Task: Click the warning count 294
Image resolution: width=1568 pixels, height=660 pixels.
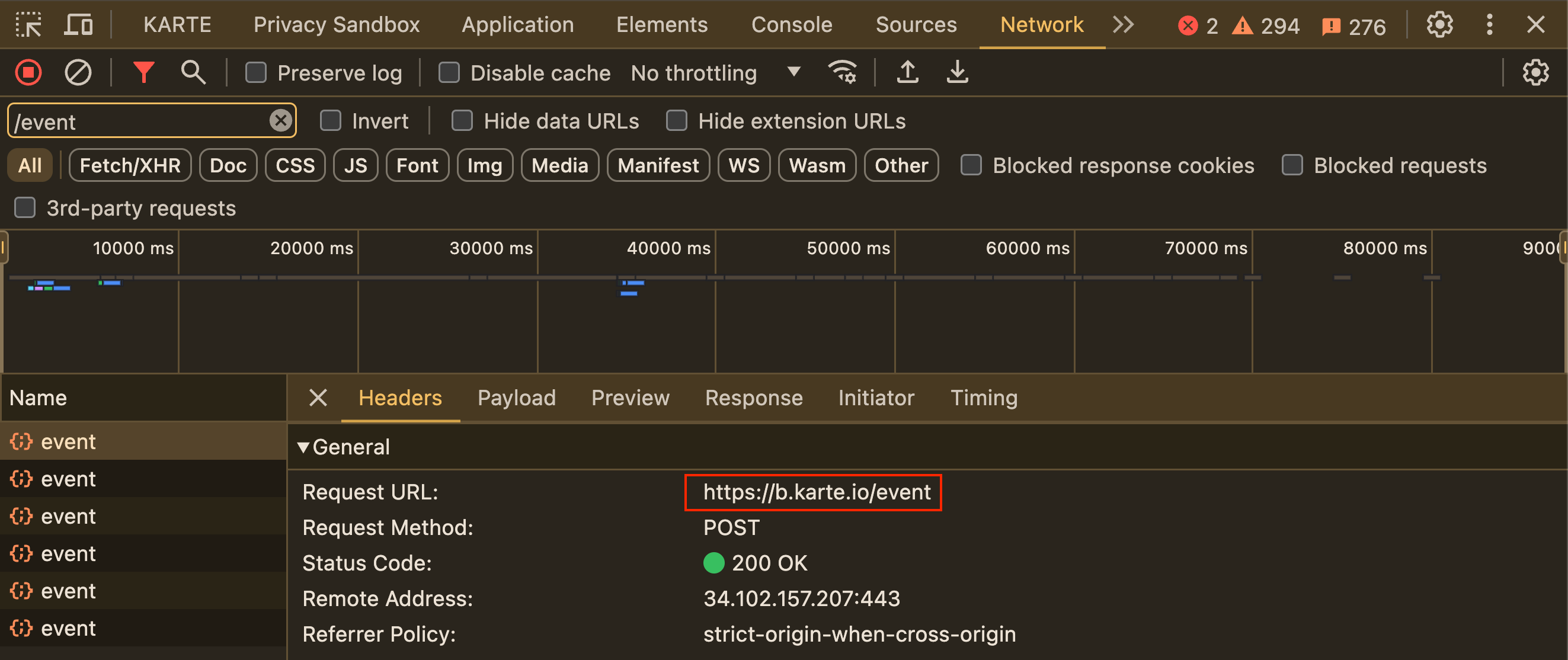Action: 1265,25
